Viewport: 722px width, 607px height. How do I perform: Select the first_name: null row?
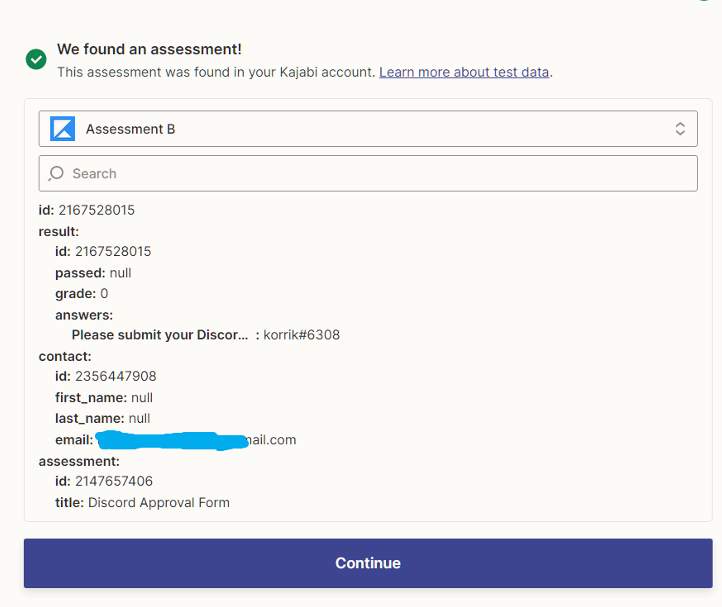tap(104, 397)
